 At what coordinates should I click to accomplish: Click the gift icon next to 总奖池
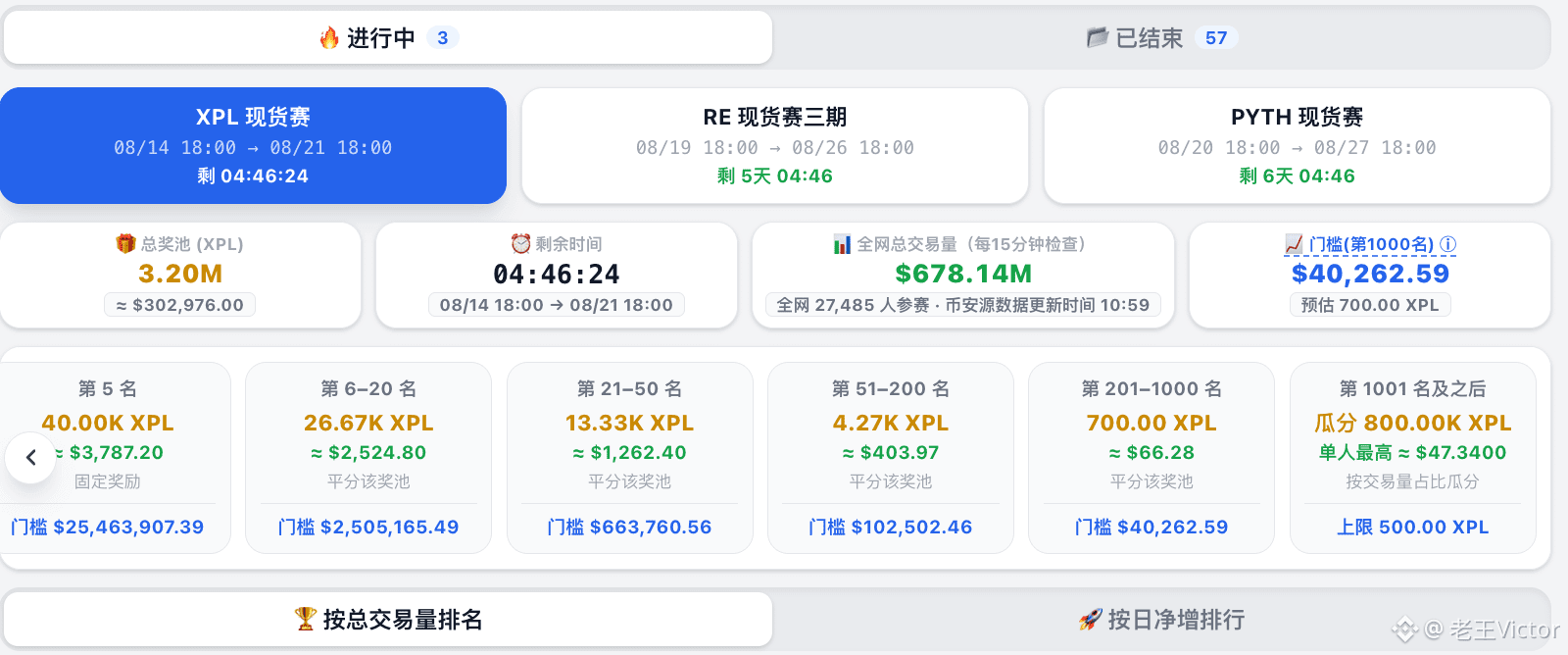point(125,243)
